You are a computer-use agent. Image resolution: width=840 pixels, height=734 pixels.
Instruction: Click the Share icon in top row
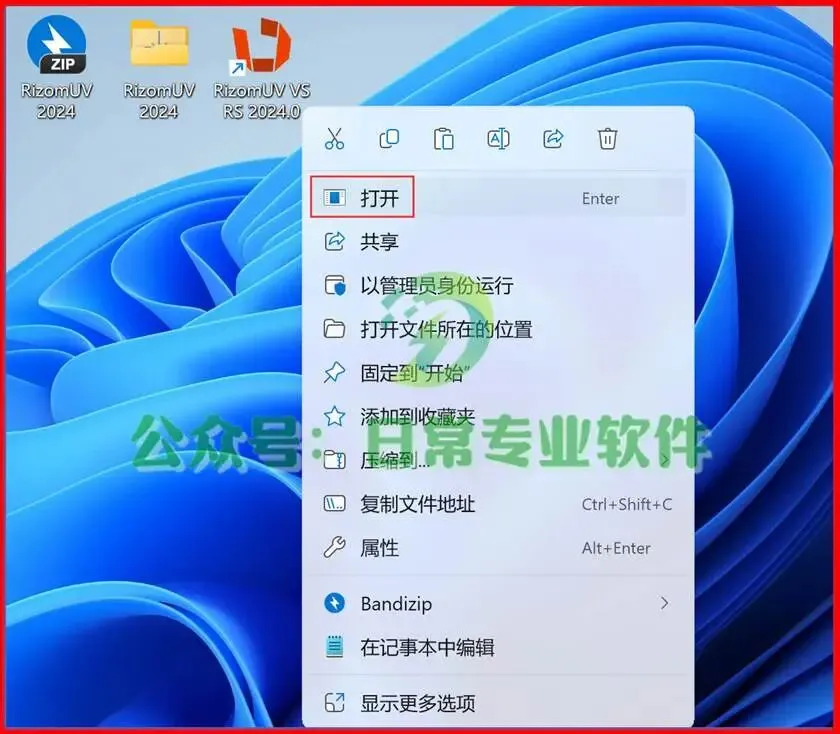tap(553, 139)
